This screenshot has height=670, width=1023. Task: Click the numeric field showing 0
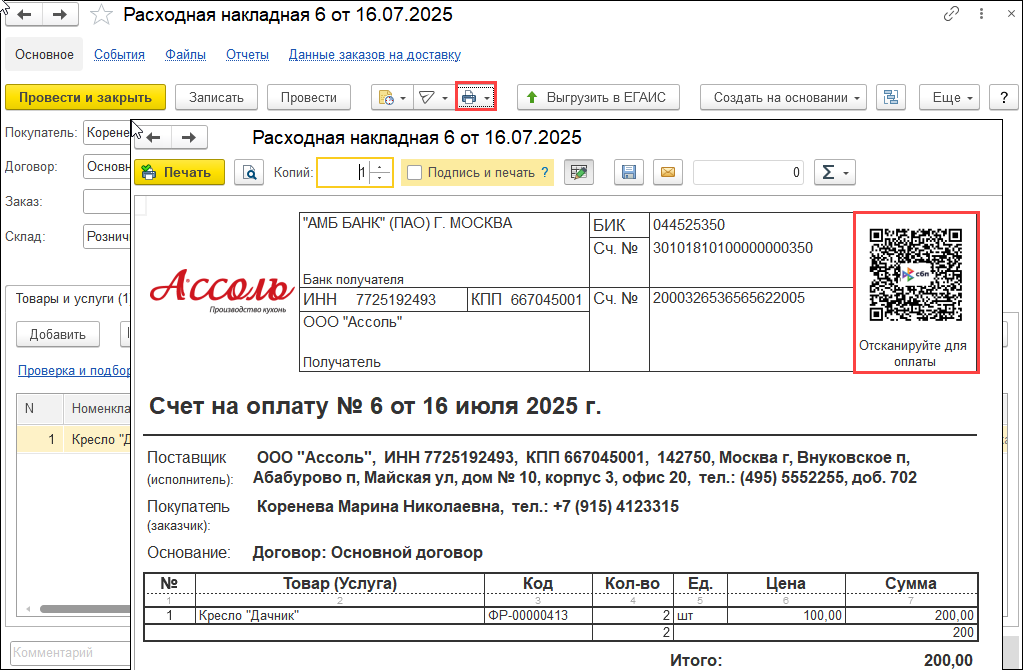click(x=748, y=172)
